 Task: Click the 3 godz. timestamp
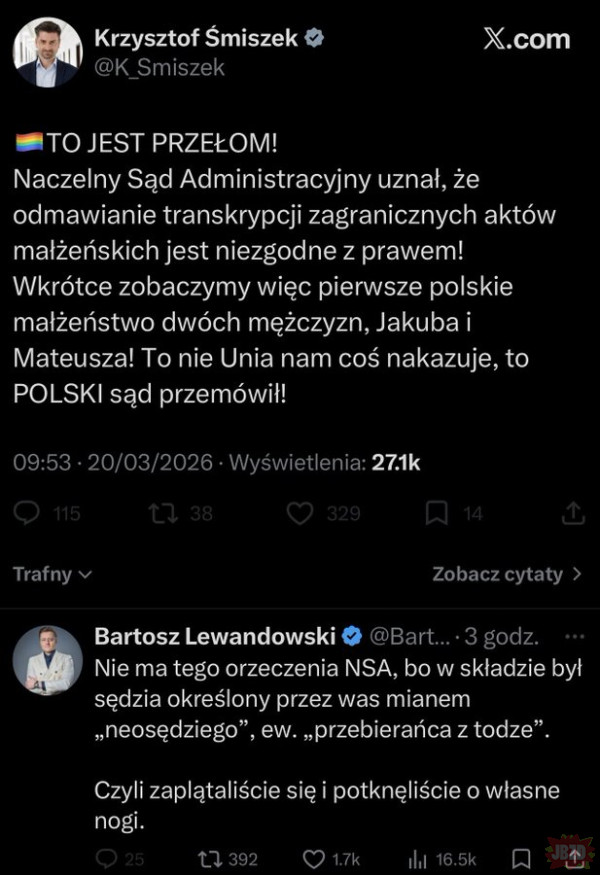[x=511, y=636]
